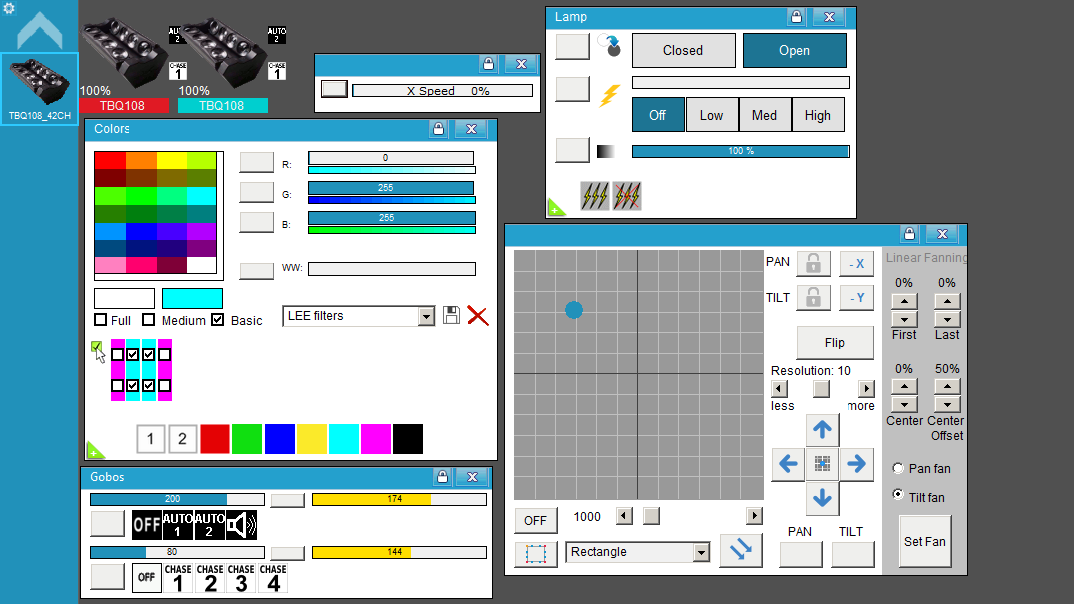Set strobe to Low

[712, 115]
